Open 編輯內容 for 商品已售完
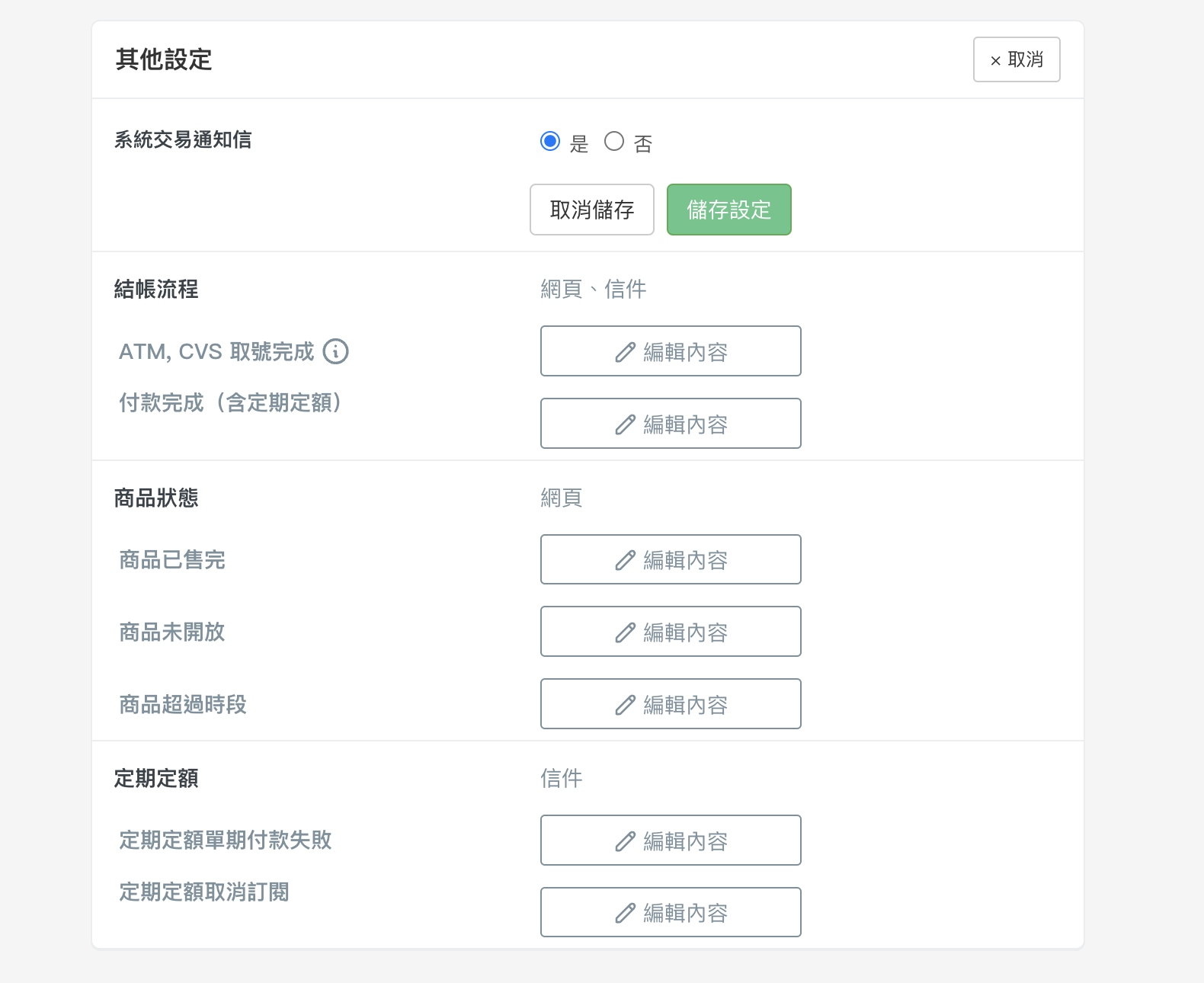This screenshot has height=983, width=1204. pos(671,559)
